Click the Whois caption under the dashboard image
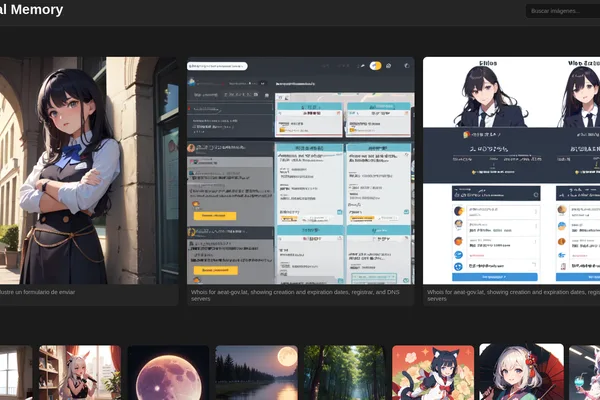The height and width of the screenshot is (400, 600). pyautogui.click(x=295, y=295)
